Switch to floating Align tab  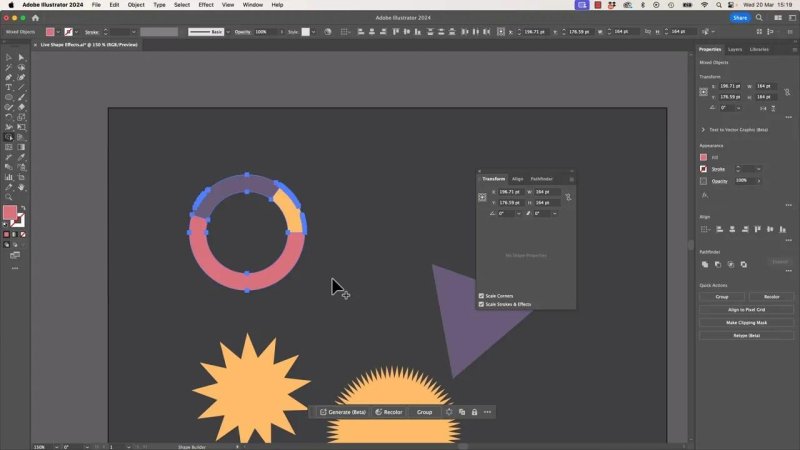coord(517,179)
